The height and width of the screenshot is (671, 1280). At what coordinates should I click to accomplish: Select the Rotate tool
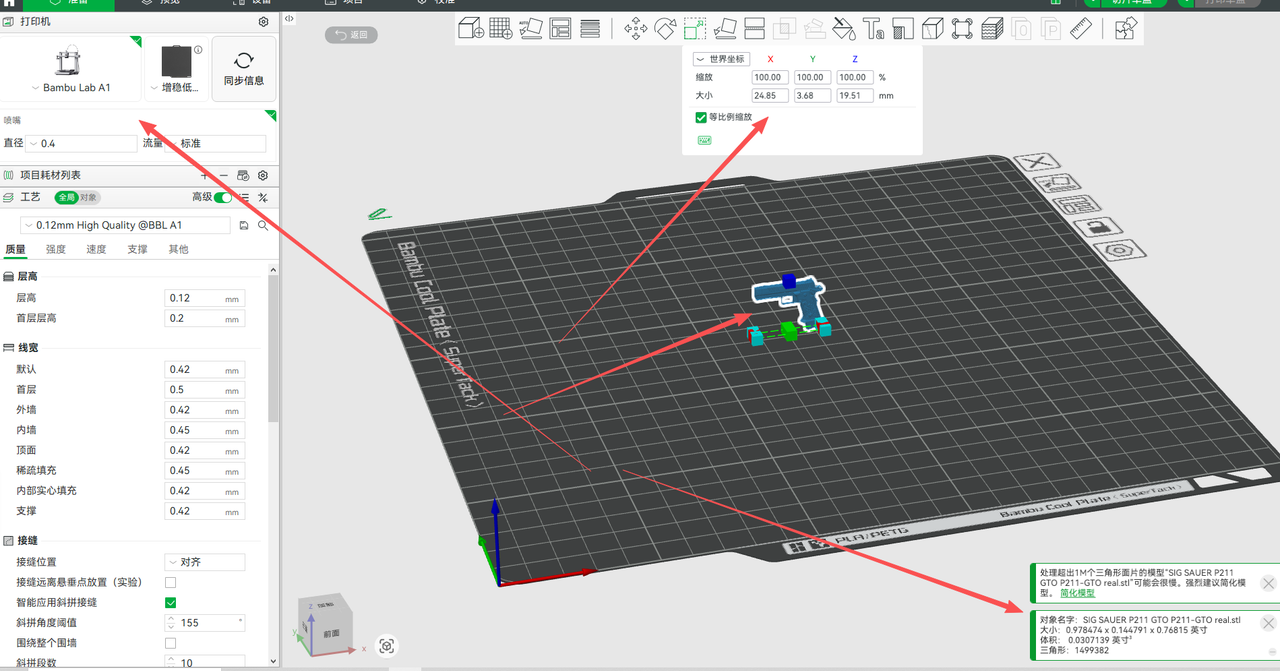click(665, 29)
